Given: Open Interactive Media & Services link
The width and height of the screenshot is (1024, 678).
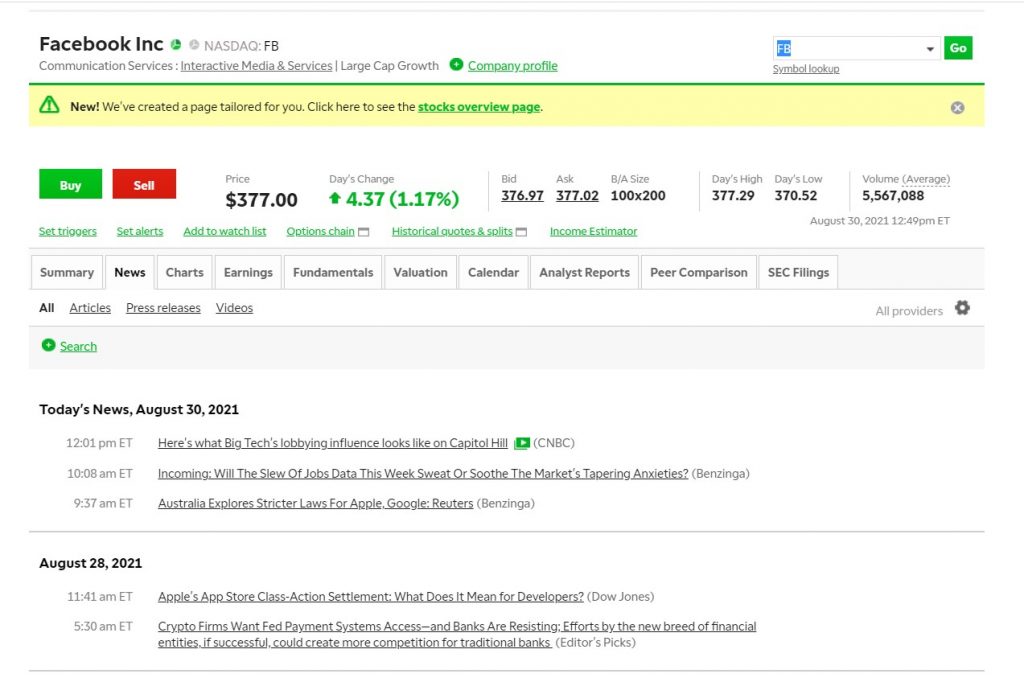Looking at the screenshot, I should [256, 66].
